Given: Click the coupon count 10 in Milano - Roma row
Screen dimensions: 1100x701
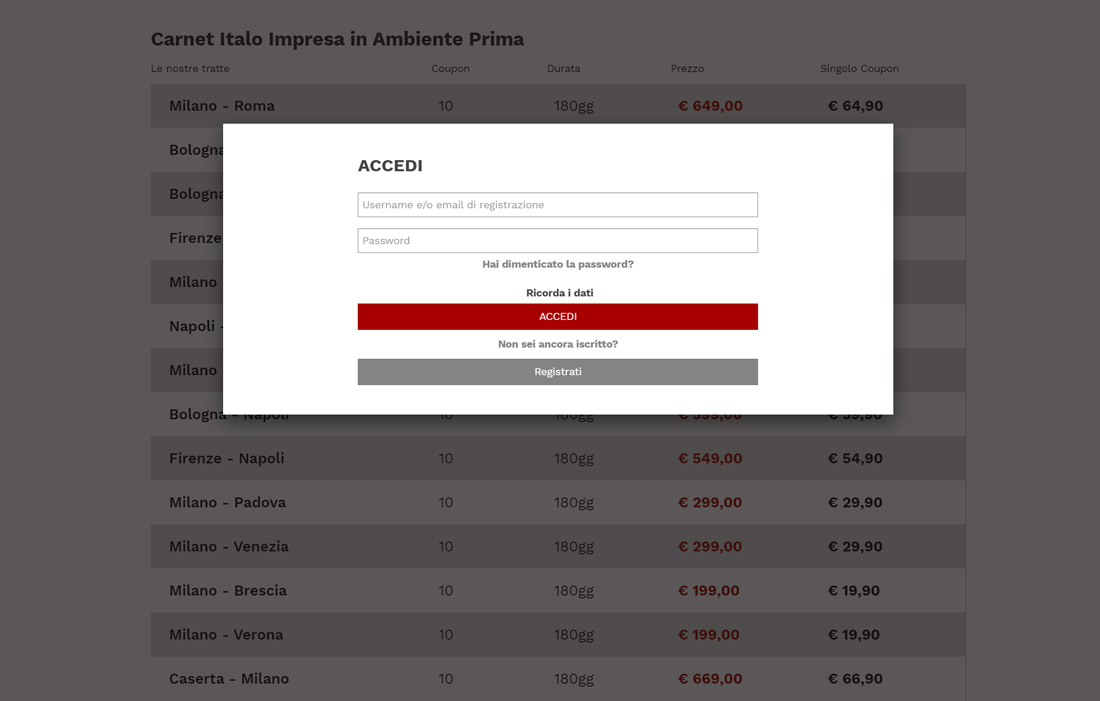Looking at the screenshot, I should [445, 106].
